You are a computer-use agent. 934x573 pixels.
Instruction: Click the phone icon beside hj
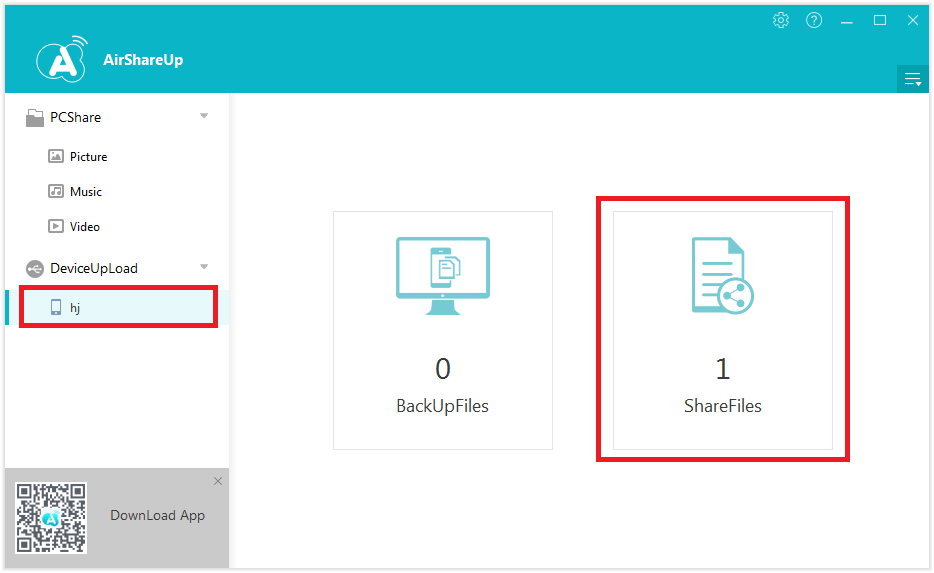click(x=55, y=307)
